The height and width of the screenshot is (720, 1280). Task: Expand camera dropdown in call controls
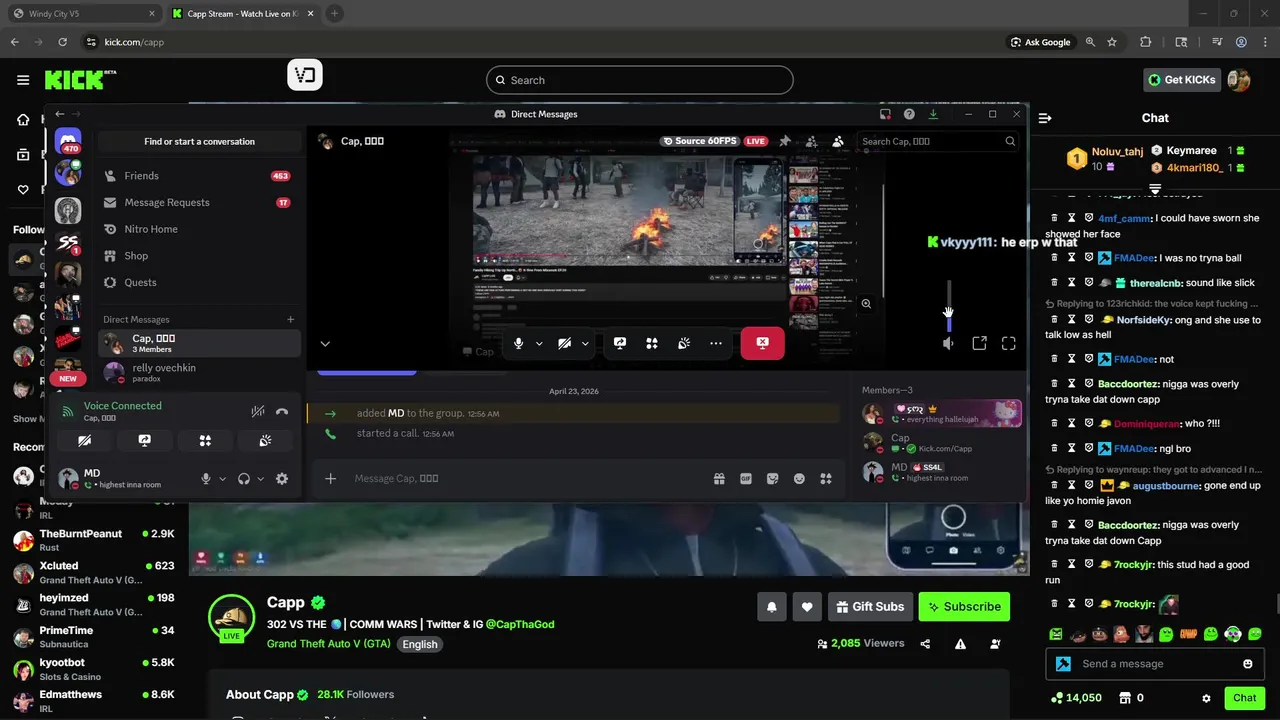585,343
